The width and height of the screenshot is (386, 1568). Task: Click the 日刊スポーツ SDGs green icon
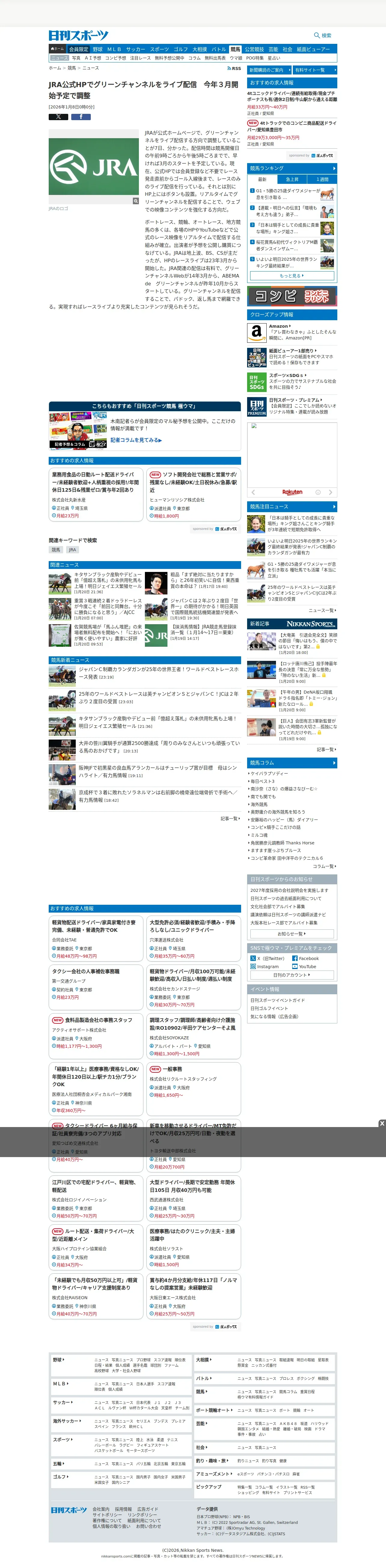click(256, 382)
